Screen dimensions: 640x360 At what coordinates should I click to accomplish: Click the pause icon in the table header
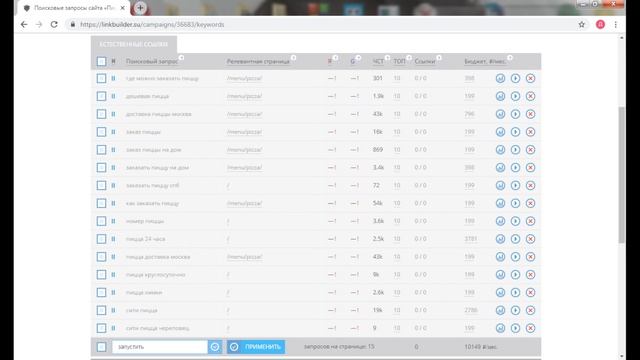(113, 61)
